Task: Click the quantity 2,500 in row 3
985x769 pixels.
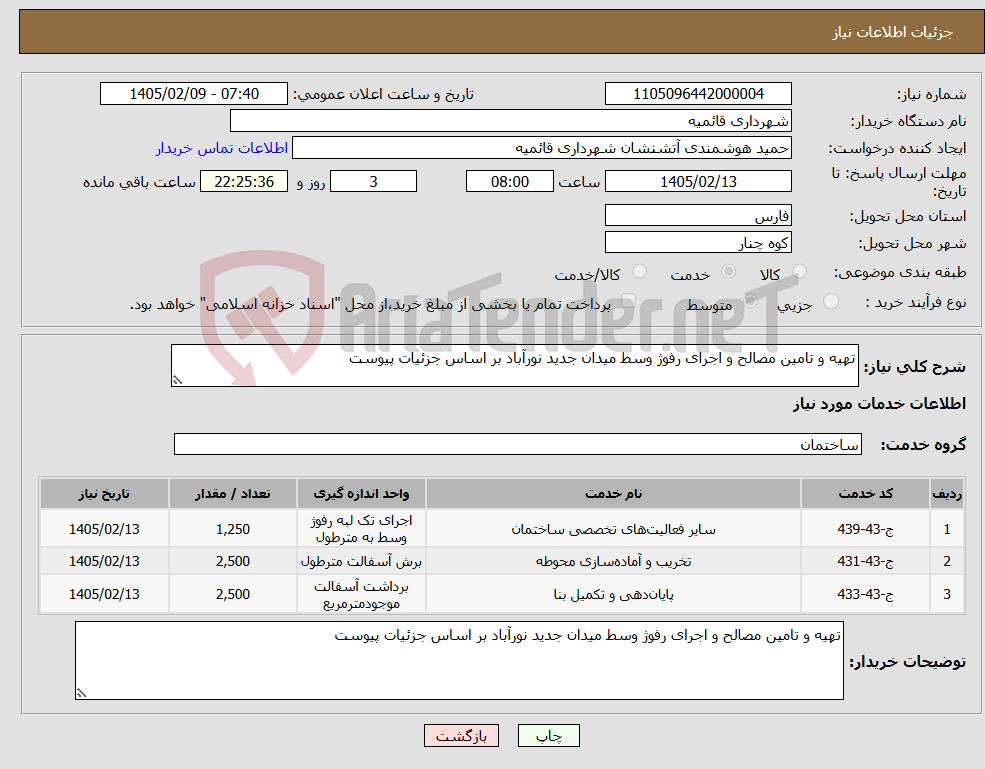Action: tap(232, 594)
